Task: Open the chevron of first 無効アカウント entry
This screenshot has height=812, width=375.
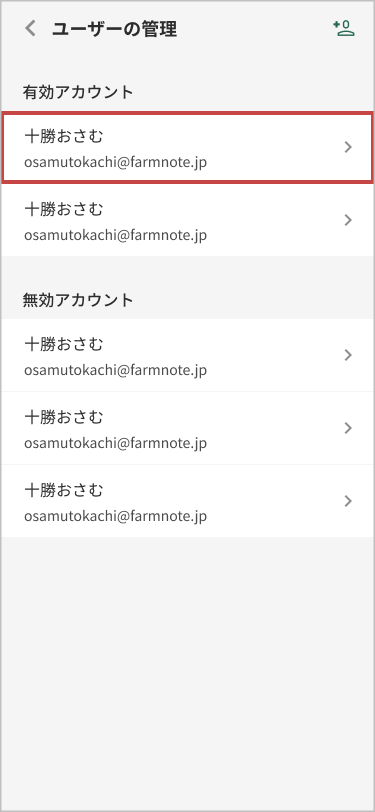Action: pyautogui.click(x=348, y=355)
